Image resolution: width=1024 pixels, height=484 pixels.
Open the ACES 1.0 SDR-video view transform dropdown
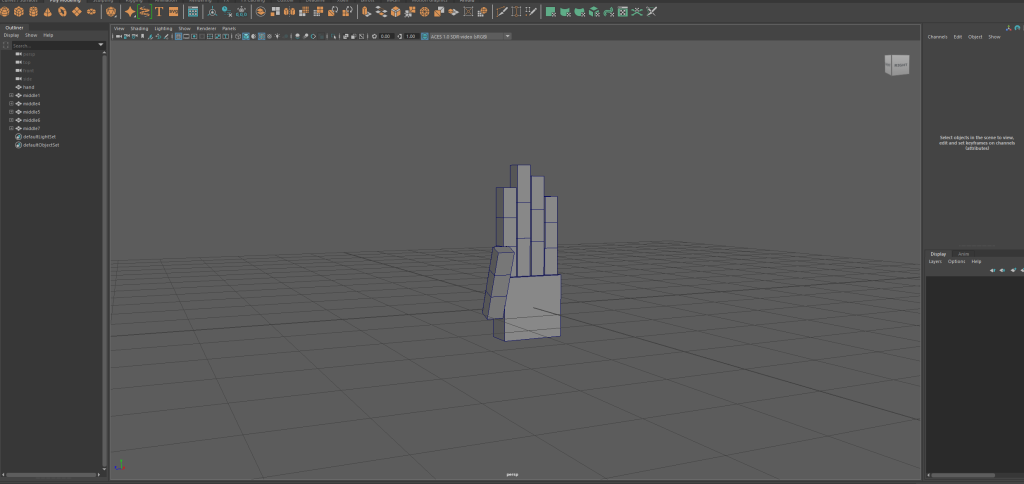point(470,36)
